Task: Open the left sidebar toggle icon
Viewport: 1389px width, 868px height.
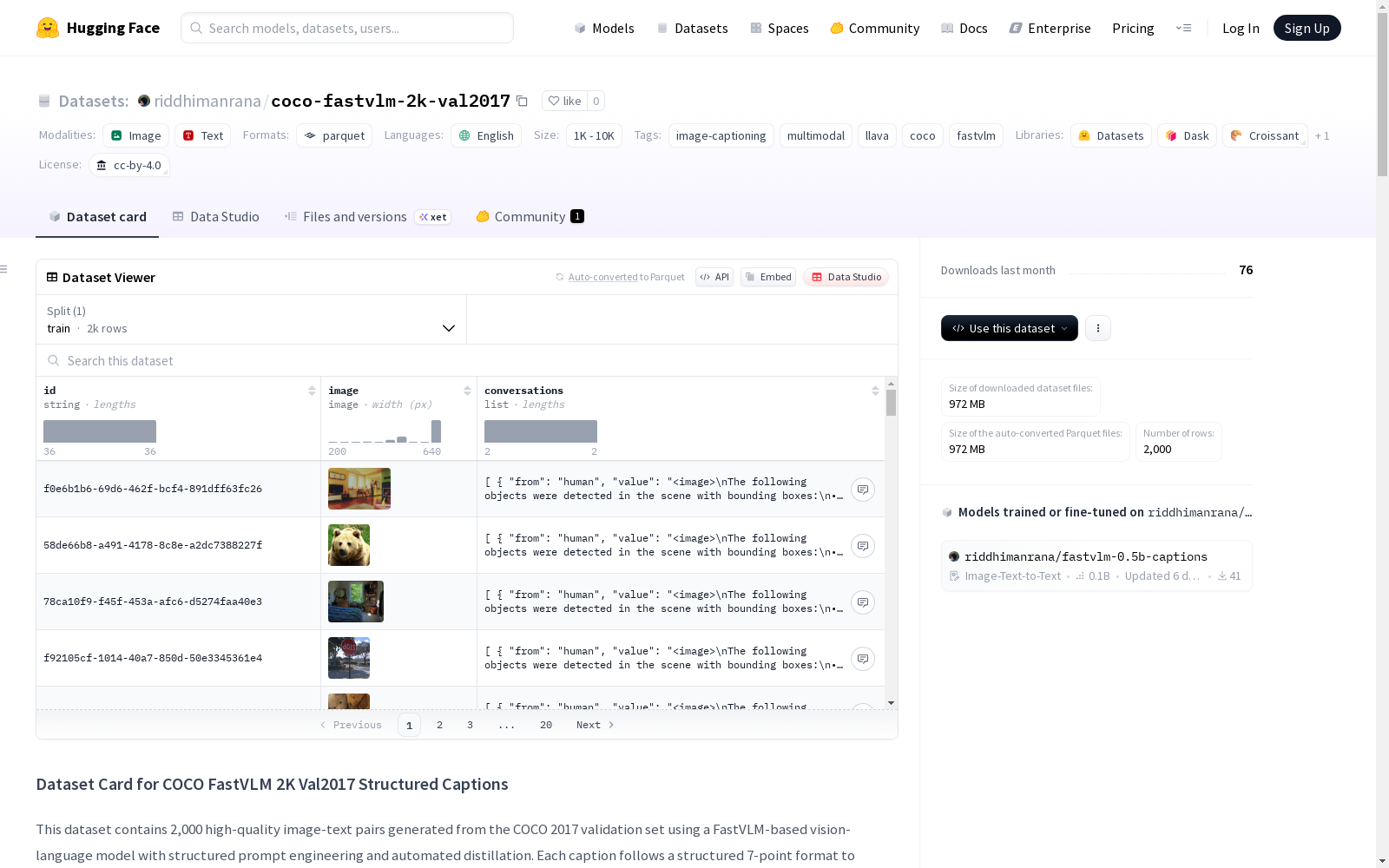Action: [x=4, y=269]
